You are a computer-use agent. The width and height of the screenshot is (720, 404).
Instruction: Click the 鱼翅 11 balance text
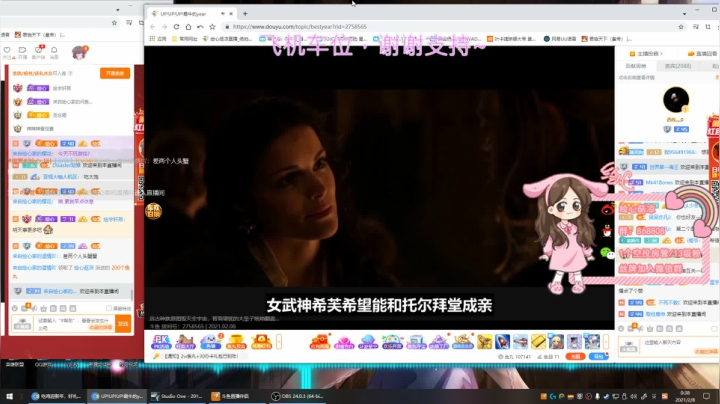coord(549,357)
